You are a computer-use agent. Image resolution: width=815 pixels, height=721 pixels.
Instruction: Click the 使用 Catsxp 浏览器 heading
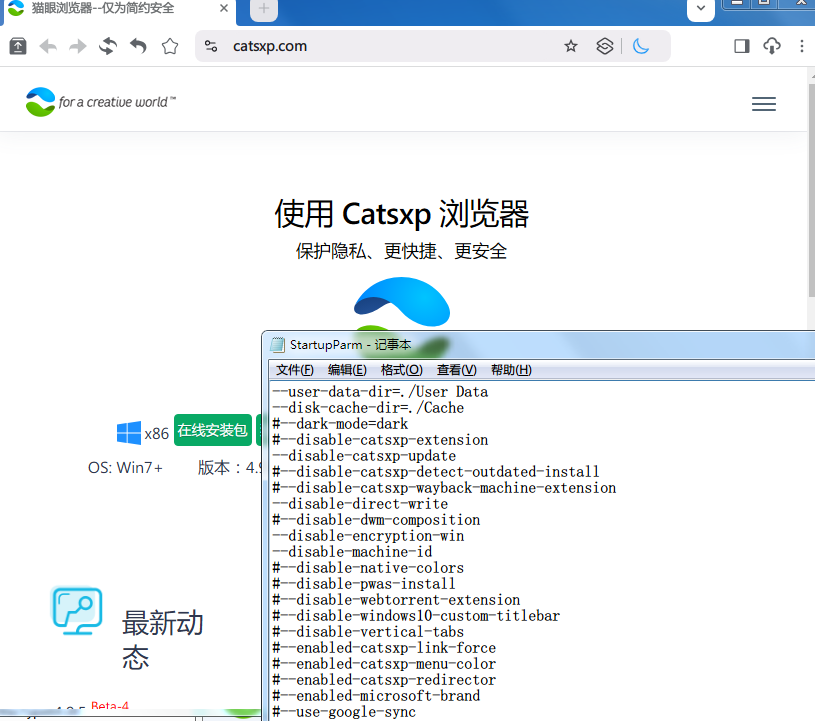tap(402, 214)
